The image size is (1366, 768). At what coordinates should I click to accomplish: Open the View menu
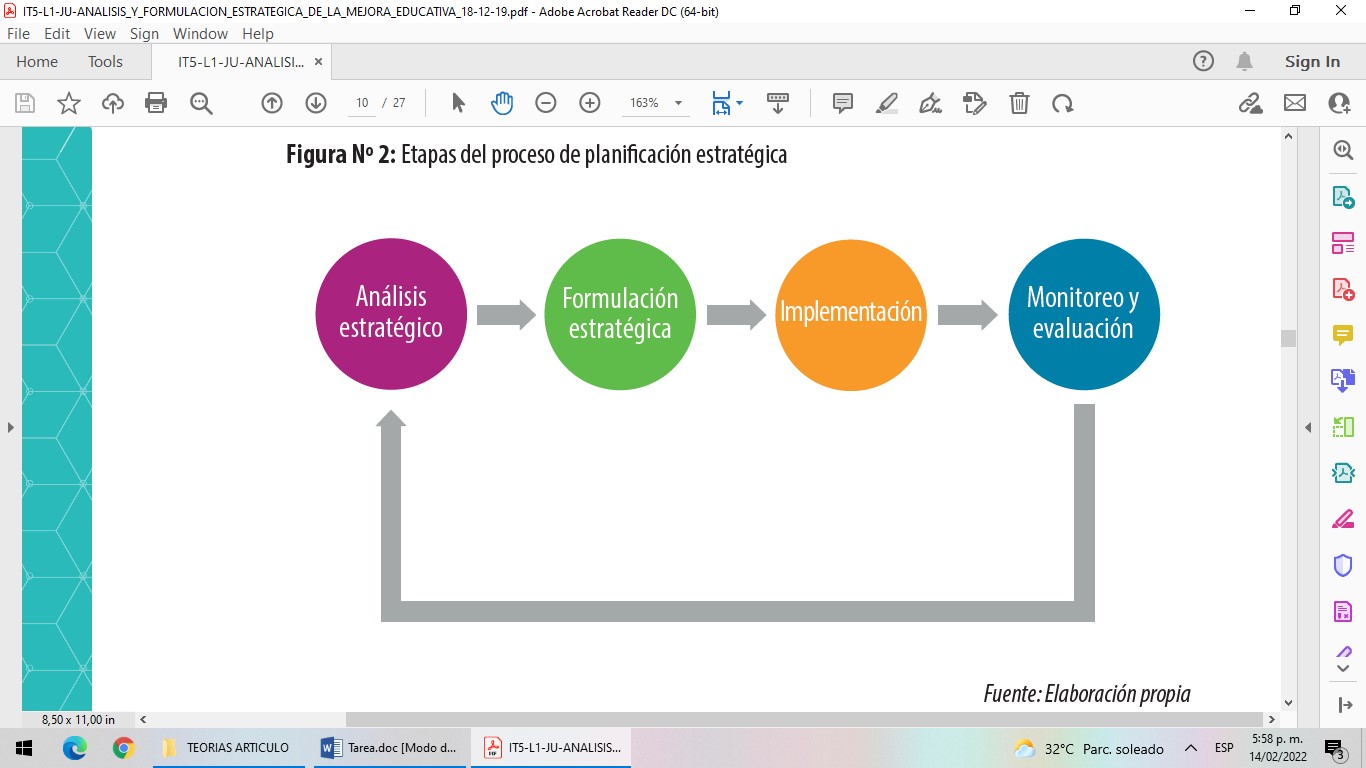pos(99,33)
